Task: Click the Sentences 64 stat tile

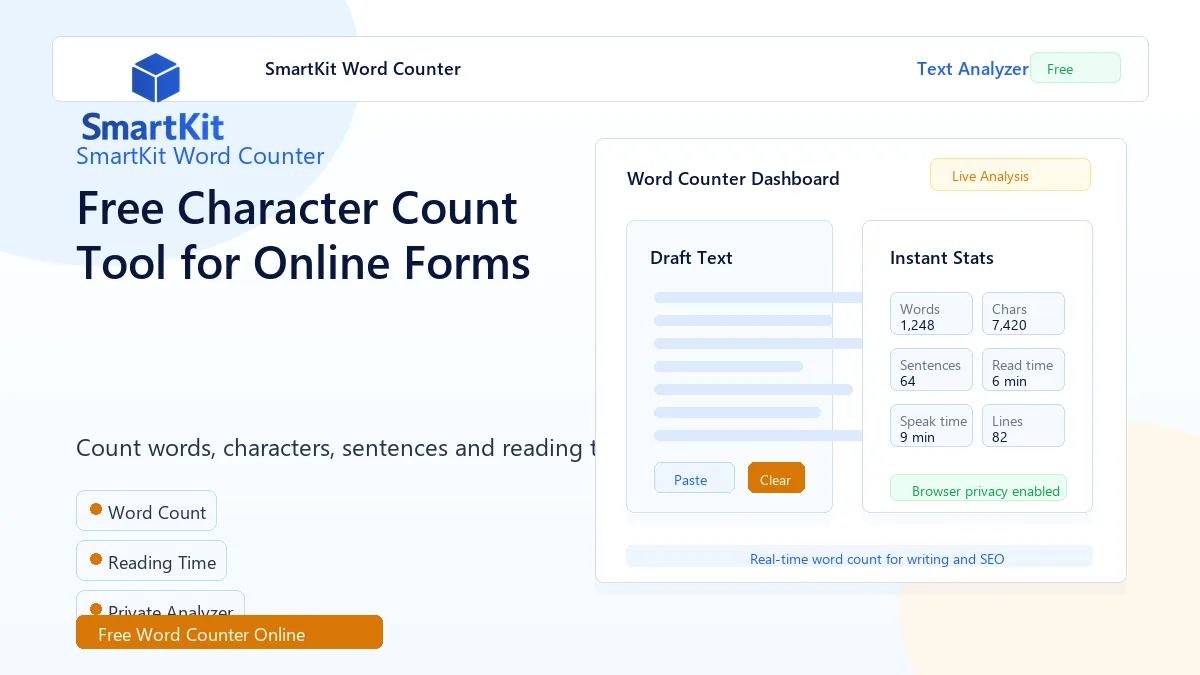Action: pyautogui.click(x=931, y=369)
